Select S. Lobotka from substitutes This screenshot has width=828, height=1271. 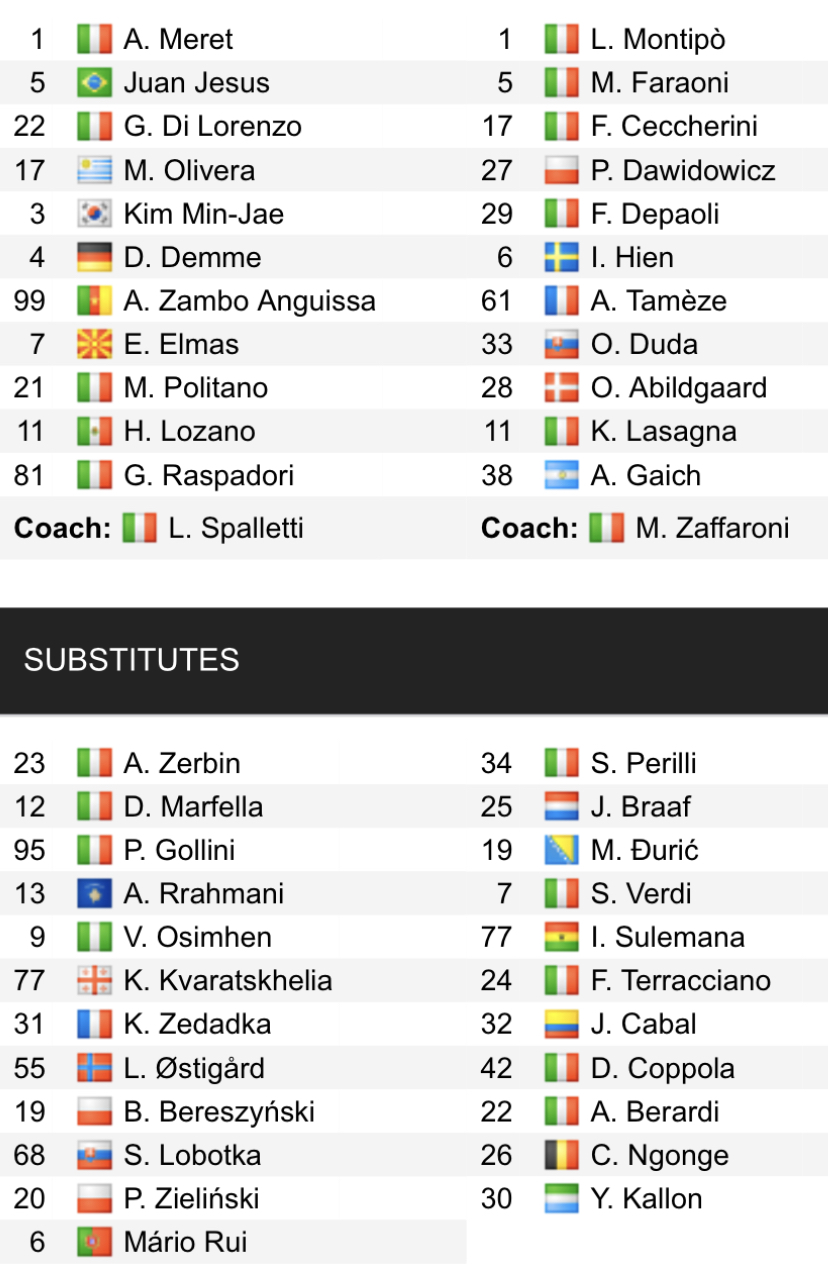[192, 1156]
